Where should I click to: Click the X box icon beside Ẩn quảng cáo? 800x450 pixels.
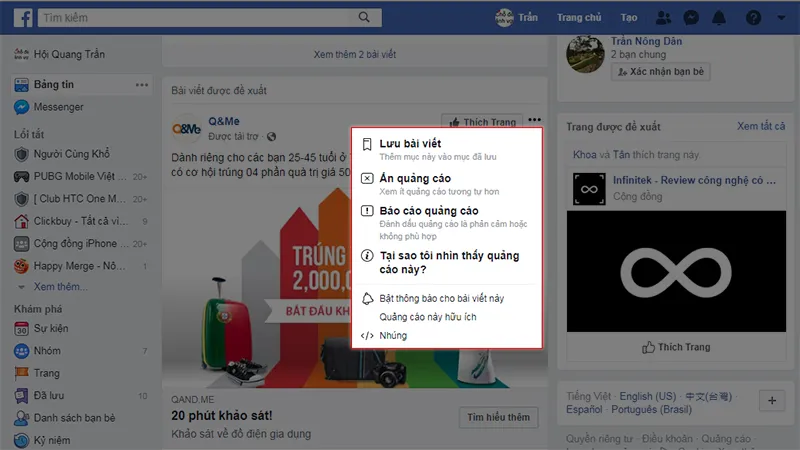coord(367,178)
